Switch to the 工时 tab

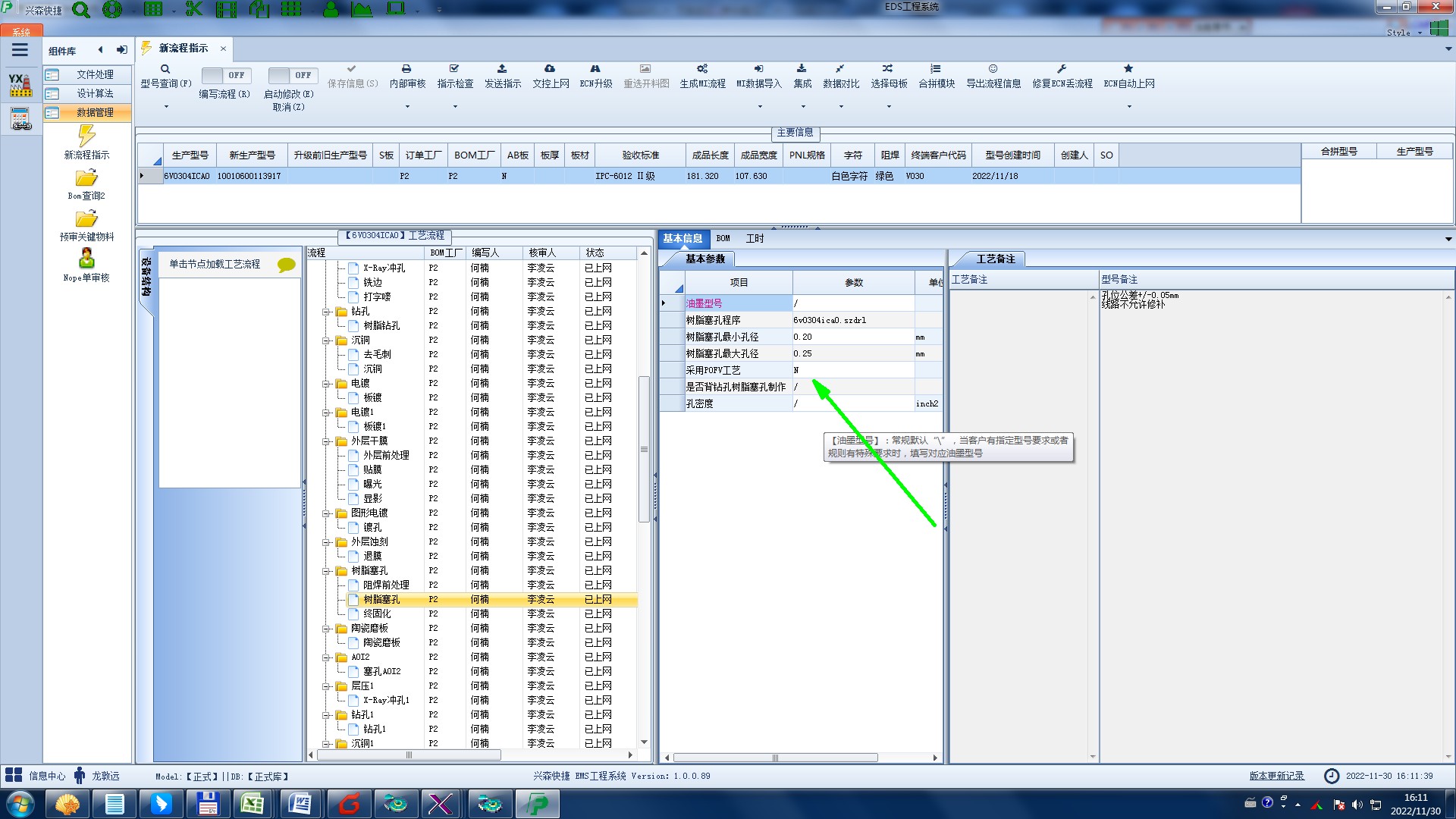[x=755, y=238]
